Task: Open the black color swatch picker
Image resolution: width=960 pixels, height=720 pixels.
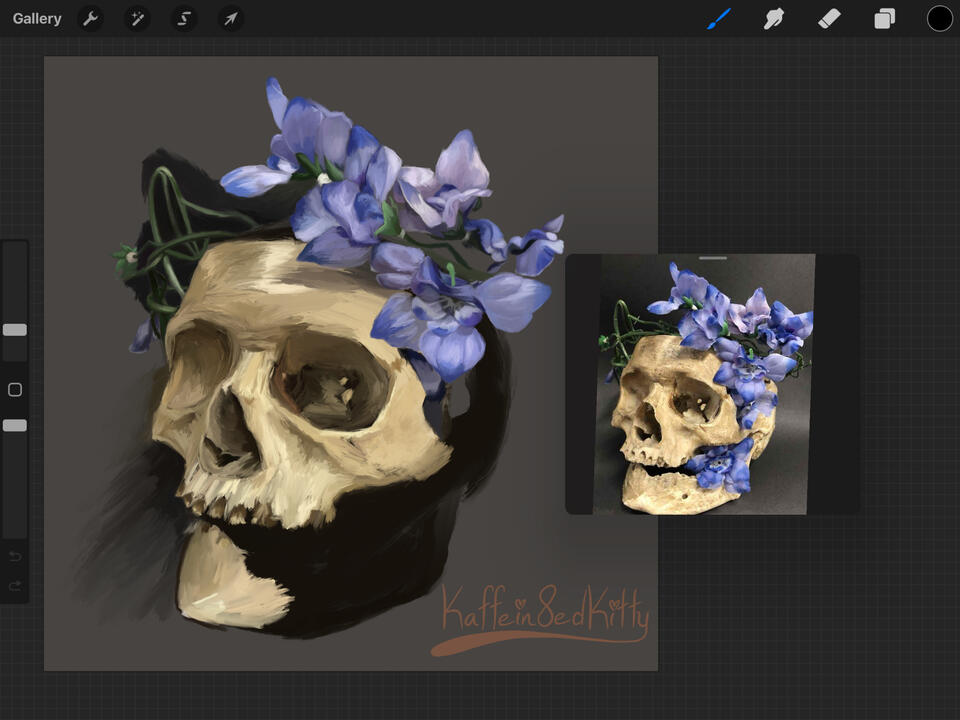Action: click(x=939, y=19)
